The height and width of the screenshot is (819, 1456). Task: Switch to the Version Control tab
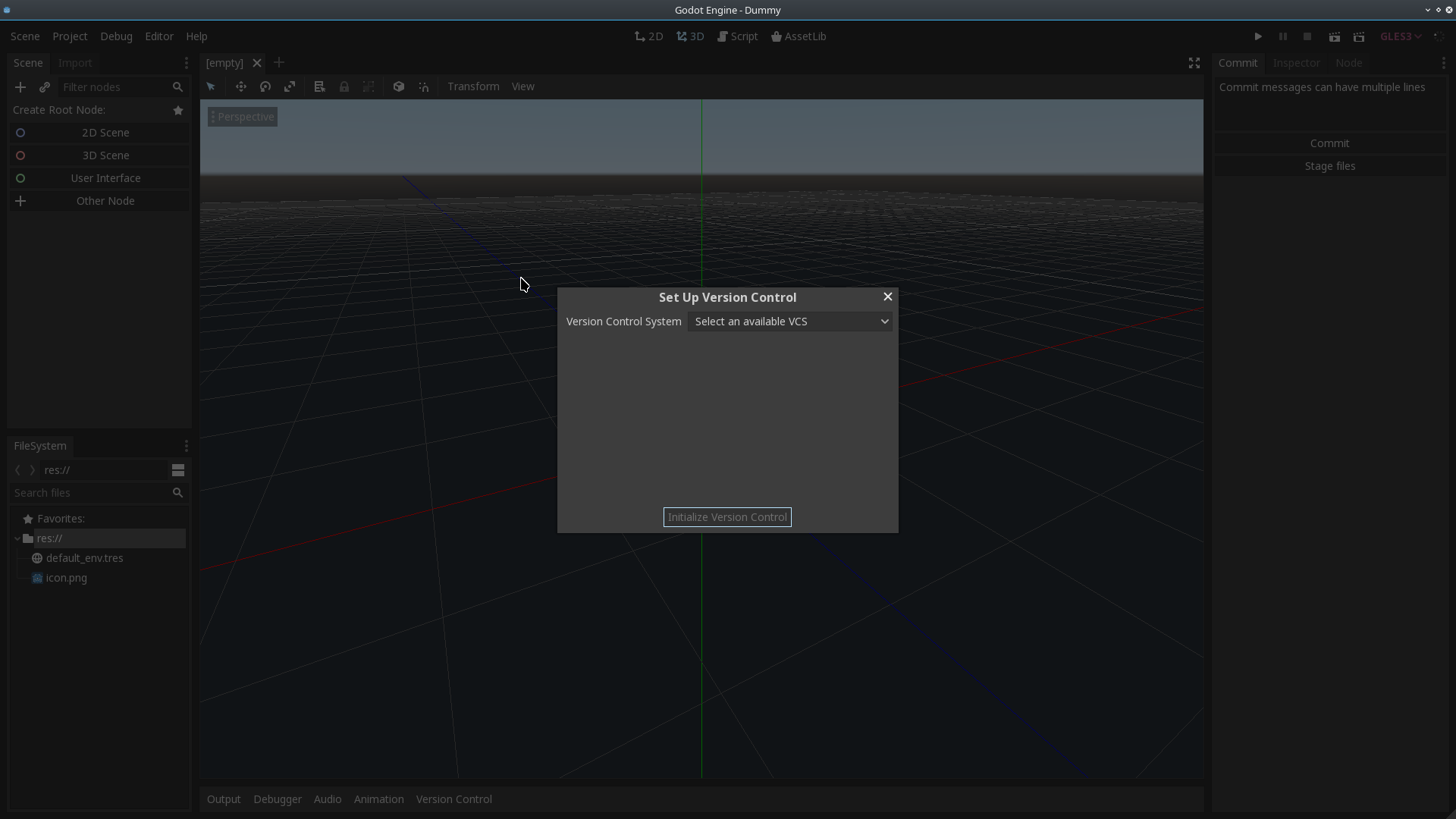454,799
